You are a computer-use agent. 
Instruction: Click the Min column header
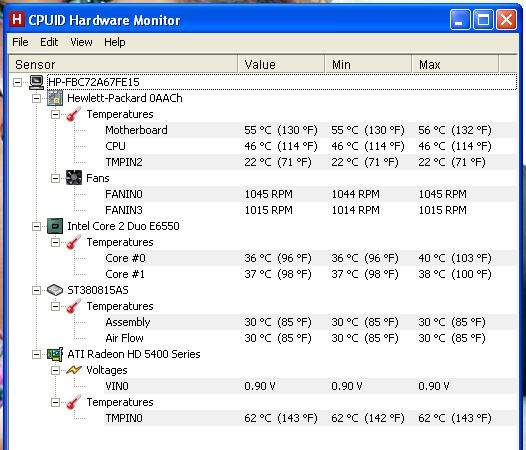tap(368, 64)
